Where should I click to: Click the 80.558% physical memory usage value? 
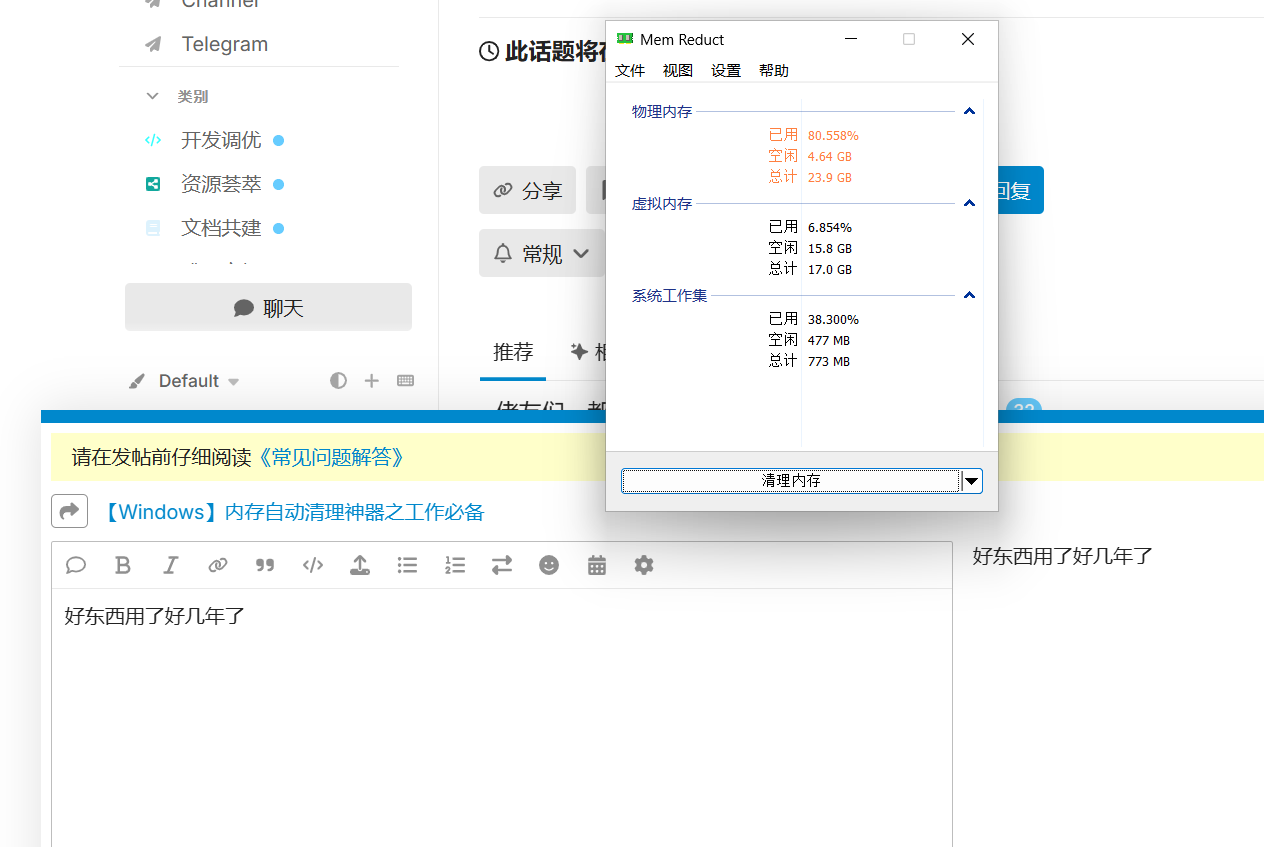click(833, 135)
